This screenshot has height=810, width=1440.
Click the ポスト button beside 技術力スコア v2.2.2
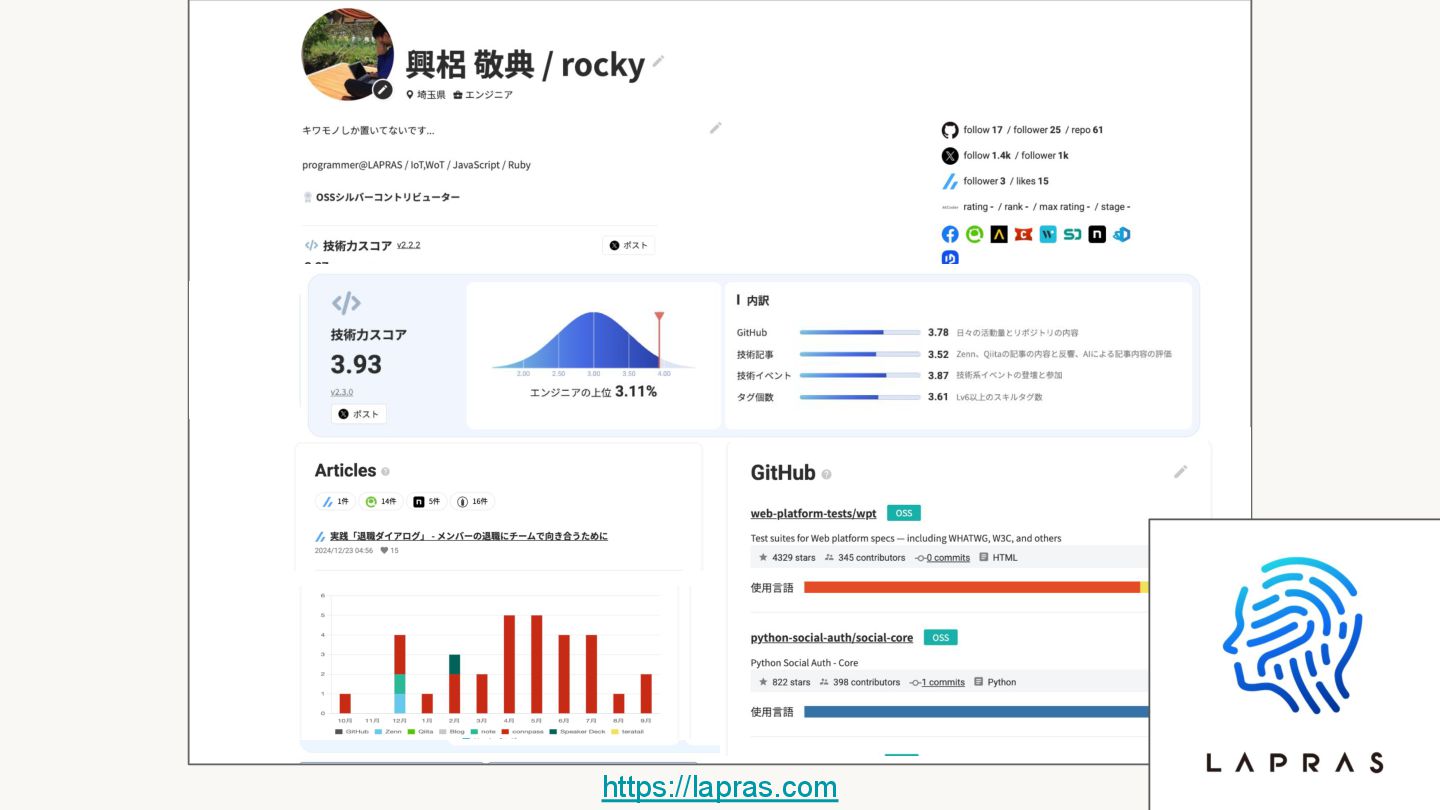tap(629, 245)
